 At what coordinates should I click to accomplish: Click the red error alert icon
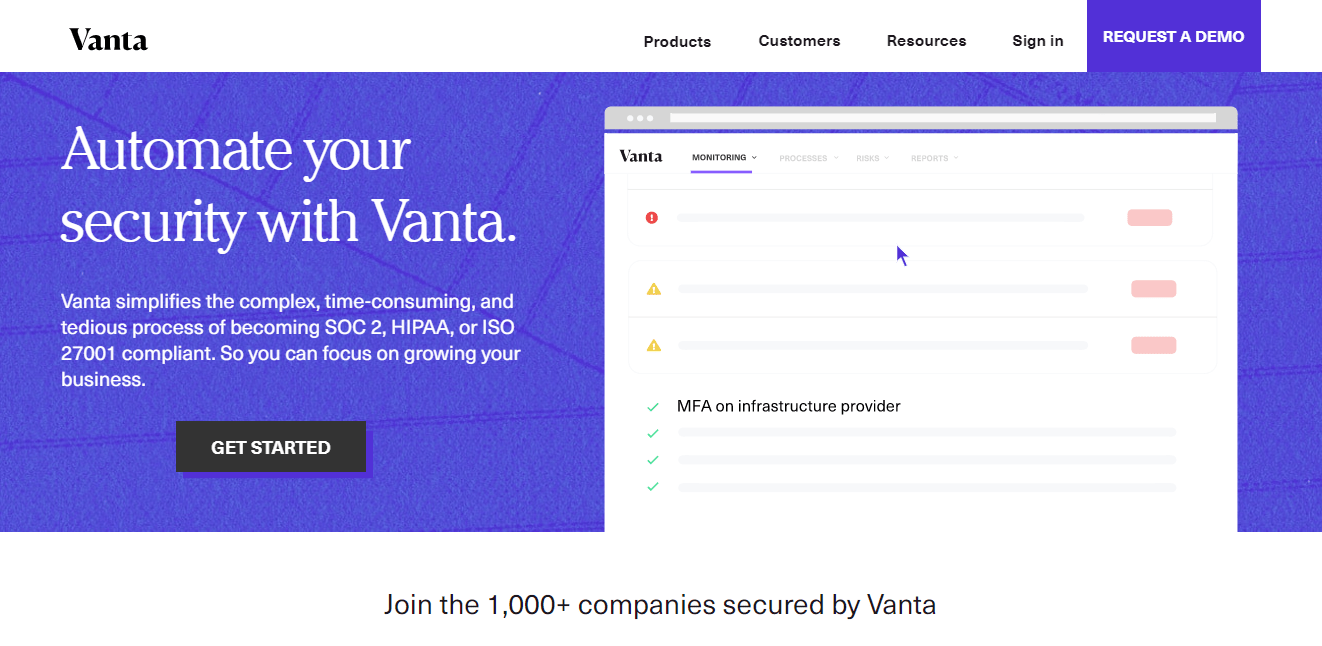point(652,217)
